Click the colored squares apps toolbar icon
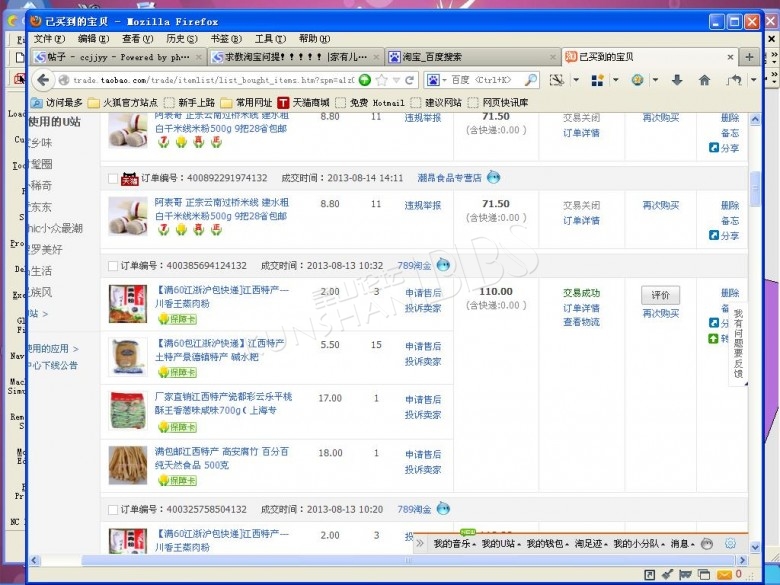This screenshot has width=780, height=585. tap(597, 80)
